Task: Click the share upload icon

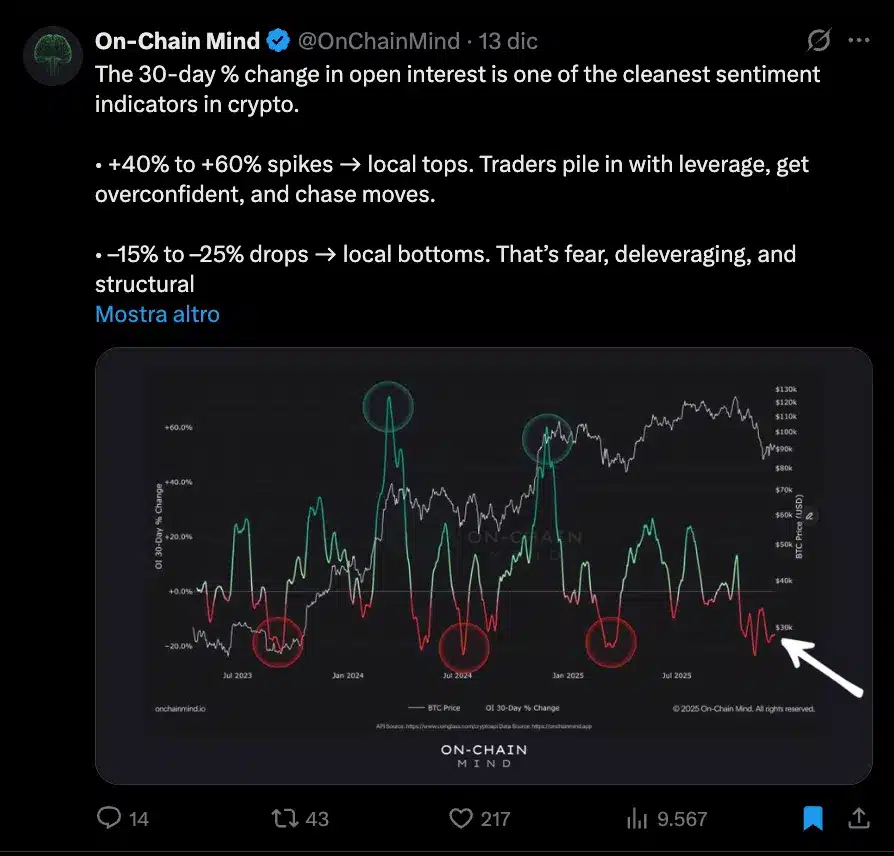Action: 859,818
